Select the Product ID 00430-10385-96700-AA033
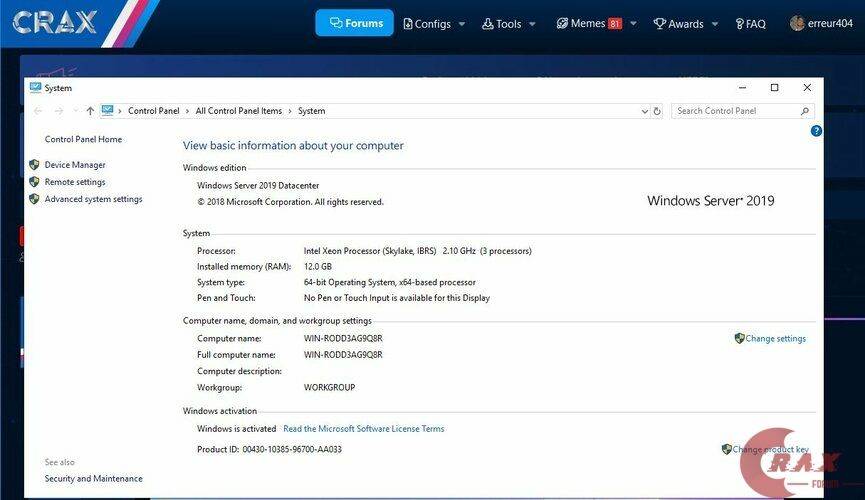 [x=292, y=449]
